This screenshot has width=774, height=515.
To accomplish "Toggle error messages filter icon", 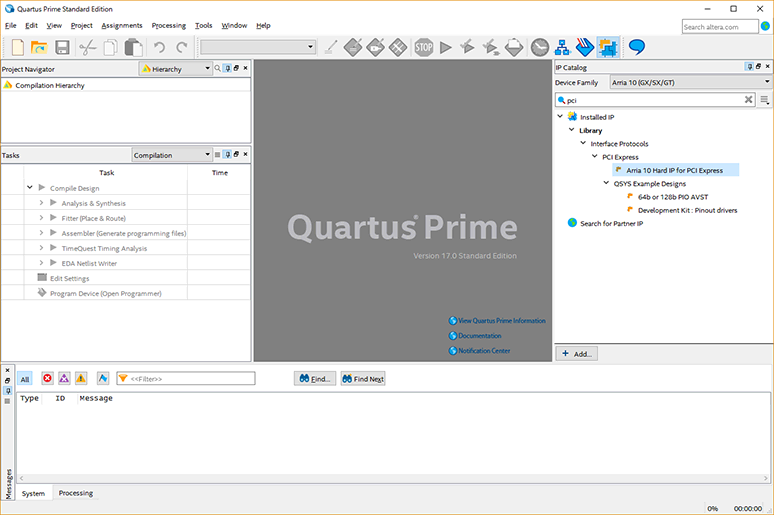I will click(x=47, y=378).
